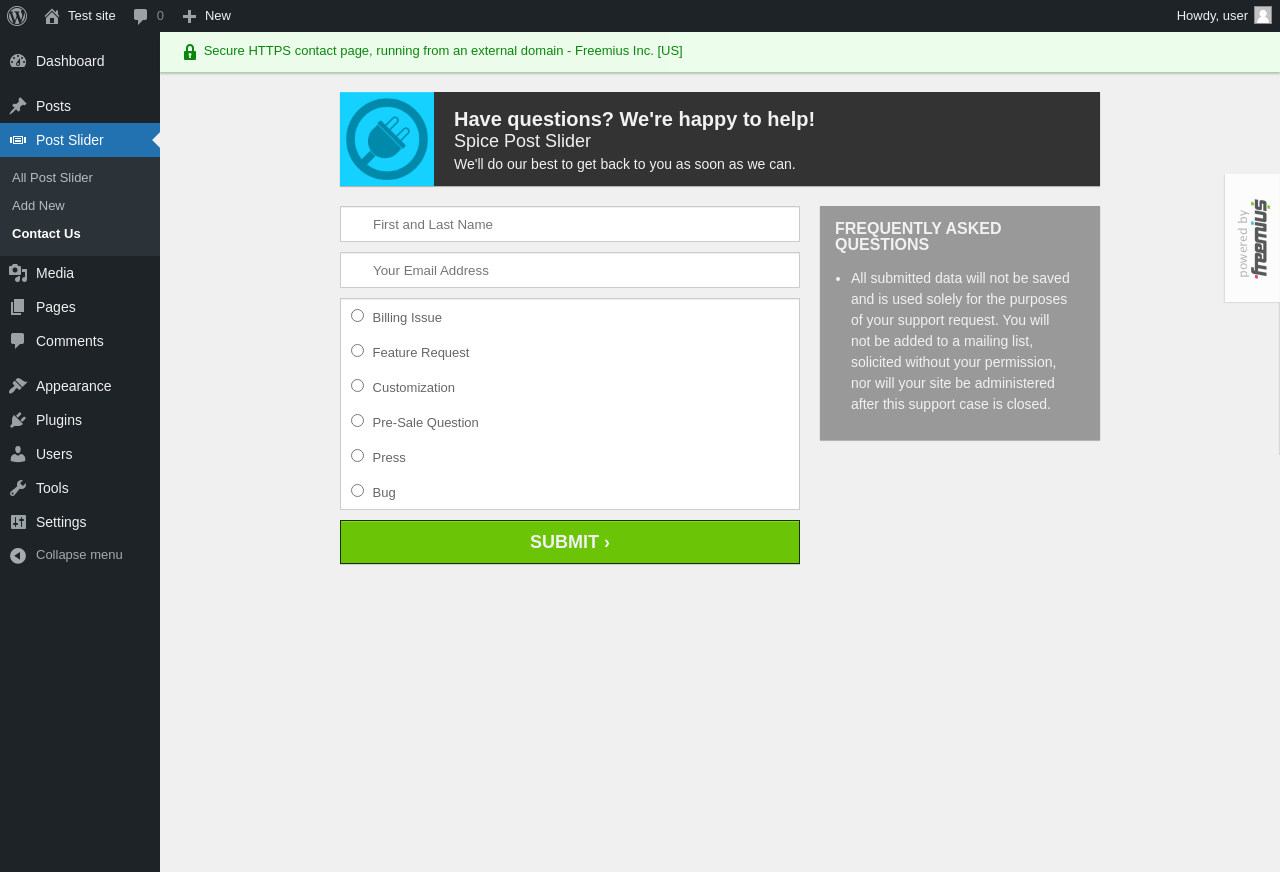Image resolution: width=1280 pixels, height=872 pixels.
Task: Click the Frequently Asked Questions heading
Action: pos(918,237)
